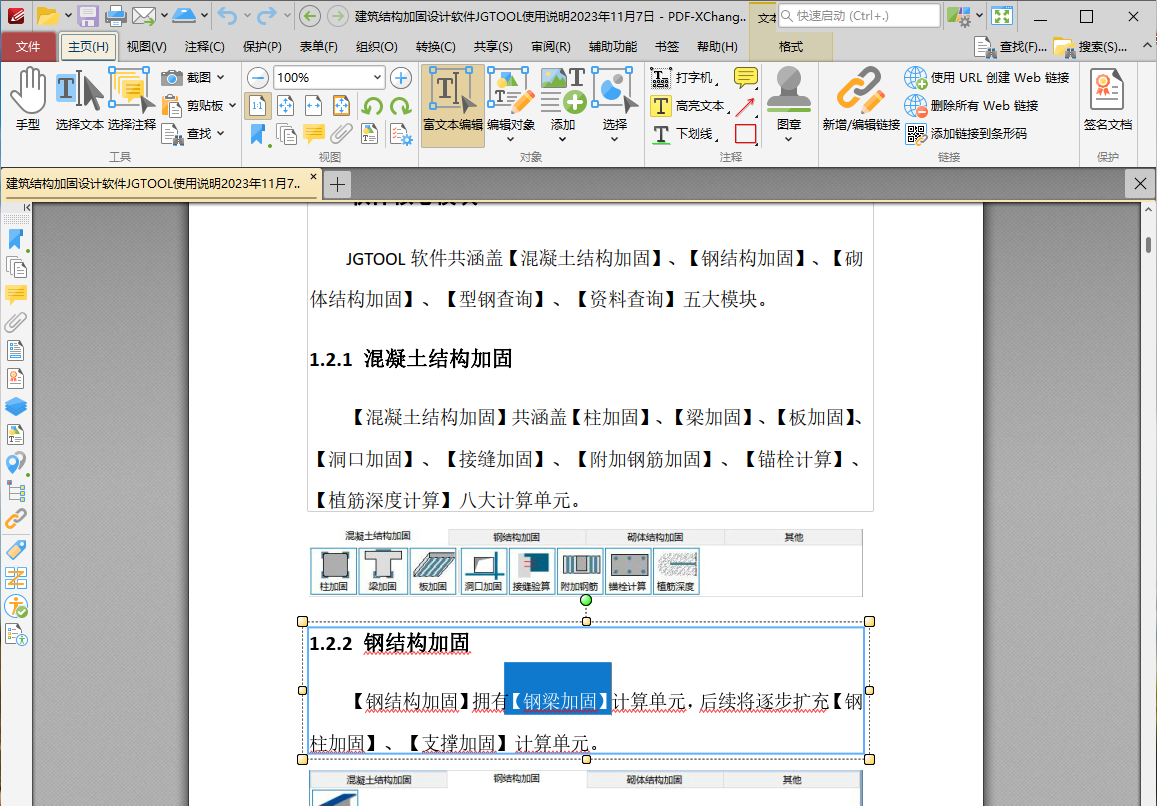Open the Bookmarks pane in the sidebar
The height and width of the screenshot is (806, 1157).
click(x=16, y=239)
